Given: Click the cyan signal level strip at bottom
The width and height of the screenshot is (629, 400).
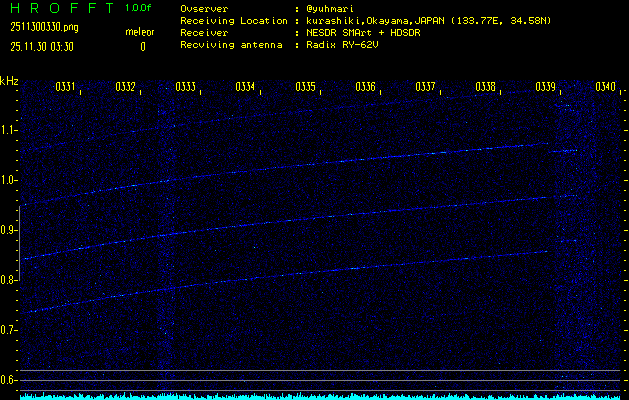Looking at the screenshot, I should 320,396.
